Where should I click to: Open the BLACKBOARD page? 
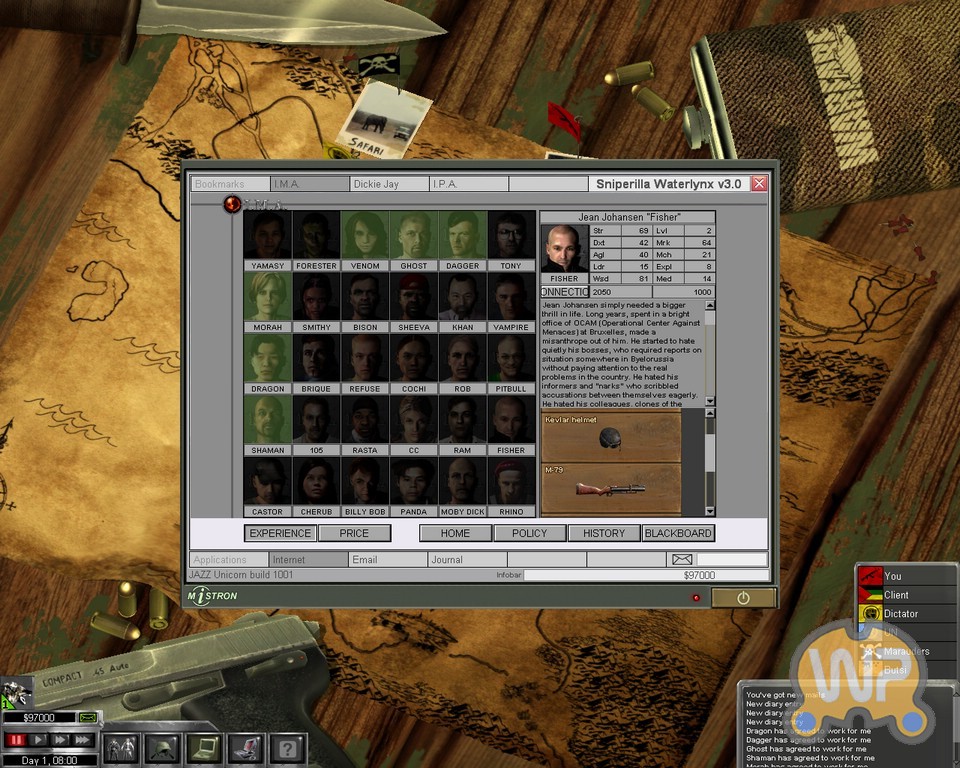click(678, 533)
